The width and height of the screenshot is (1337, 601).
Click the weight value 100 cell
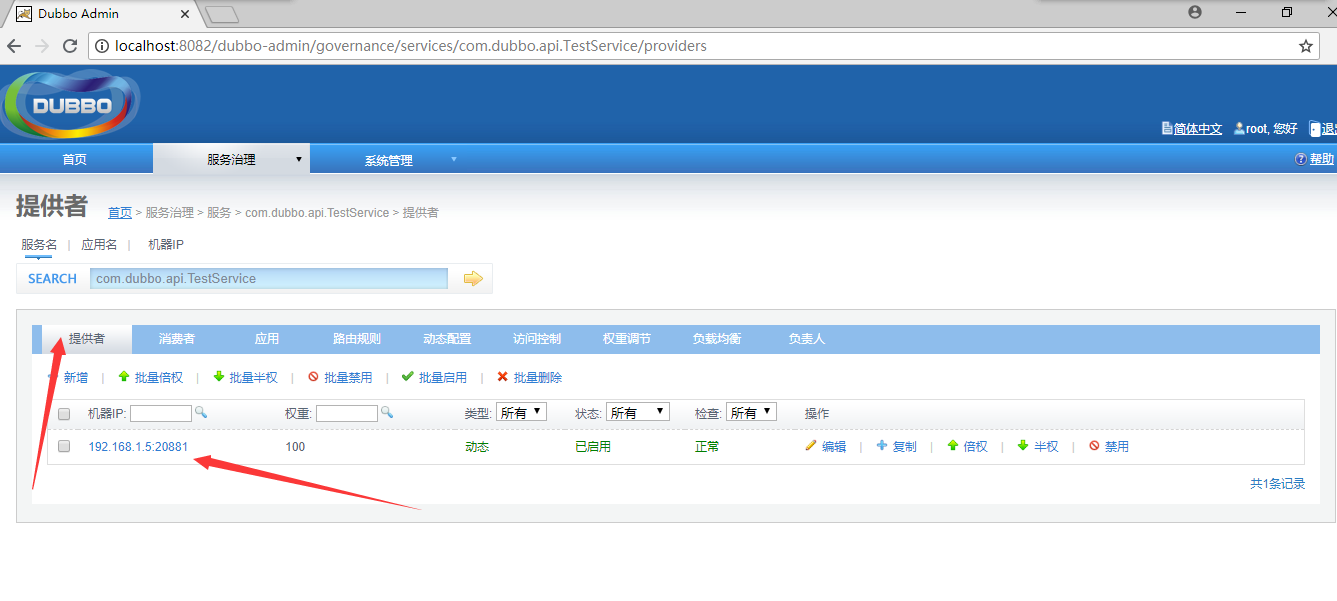point(295,447)
